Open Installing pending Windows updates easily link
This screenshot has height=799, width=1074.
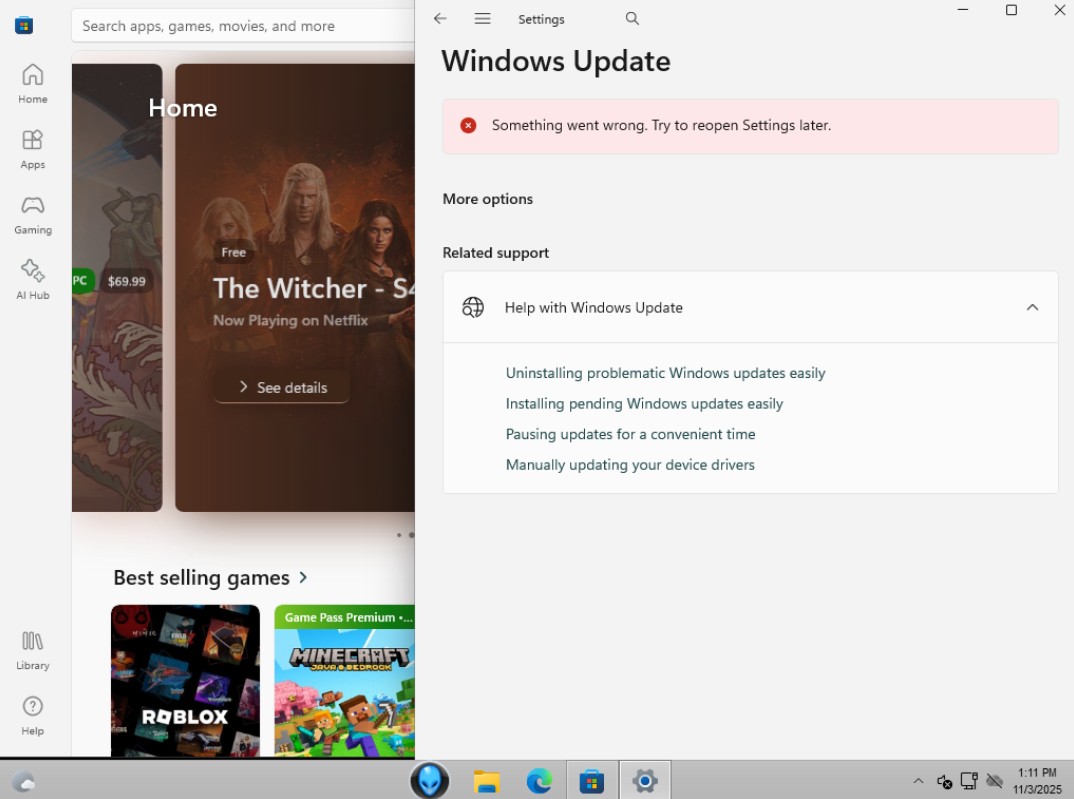[644, 404]
